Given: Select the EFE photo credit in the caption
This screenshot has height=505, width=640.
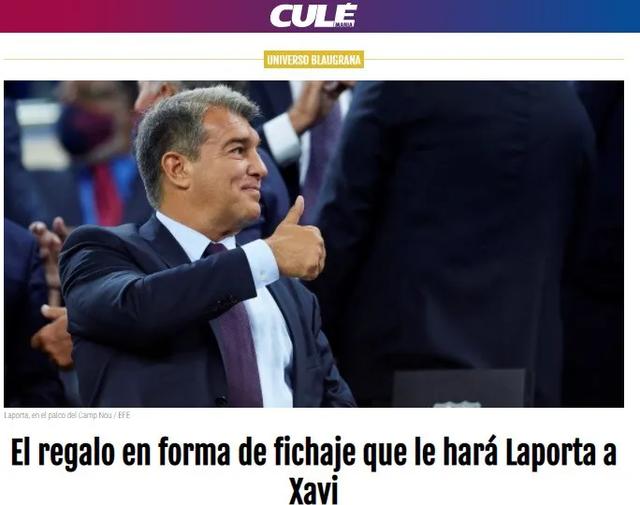Looking at the screenshot, I should point(124,416).
